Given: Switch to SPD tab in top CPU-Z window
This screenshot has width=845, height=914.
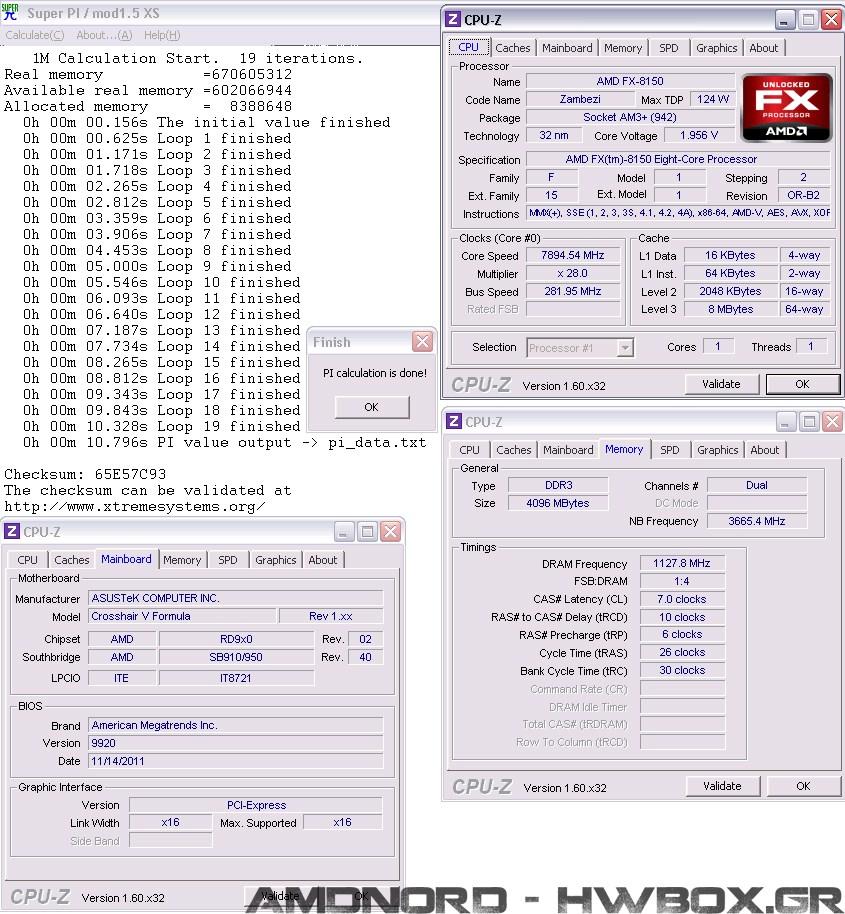Looking at the screenshot, I should tap(668, 48).
